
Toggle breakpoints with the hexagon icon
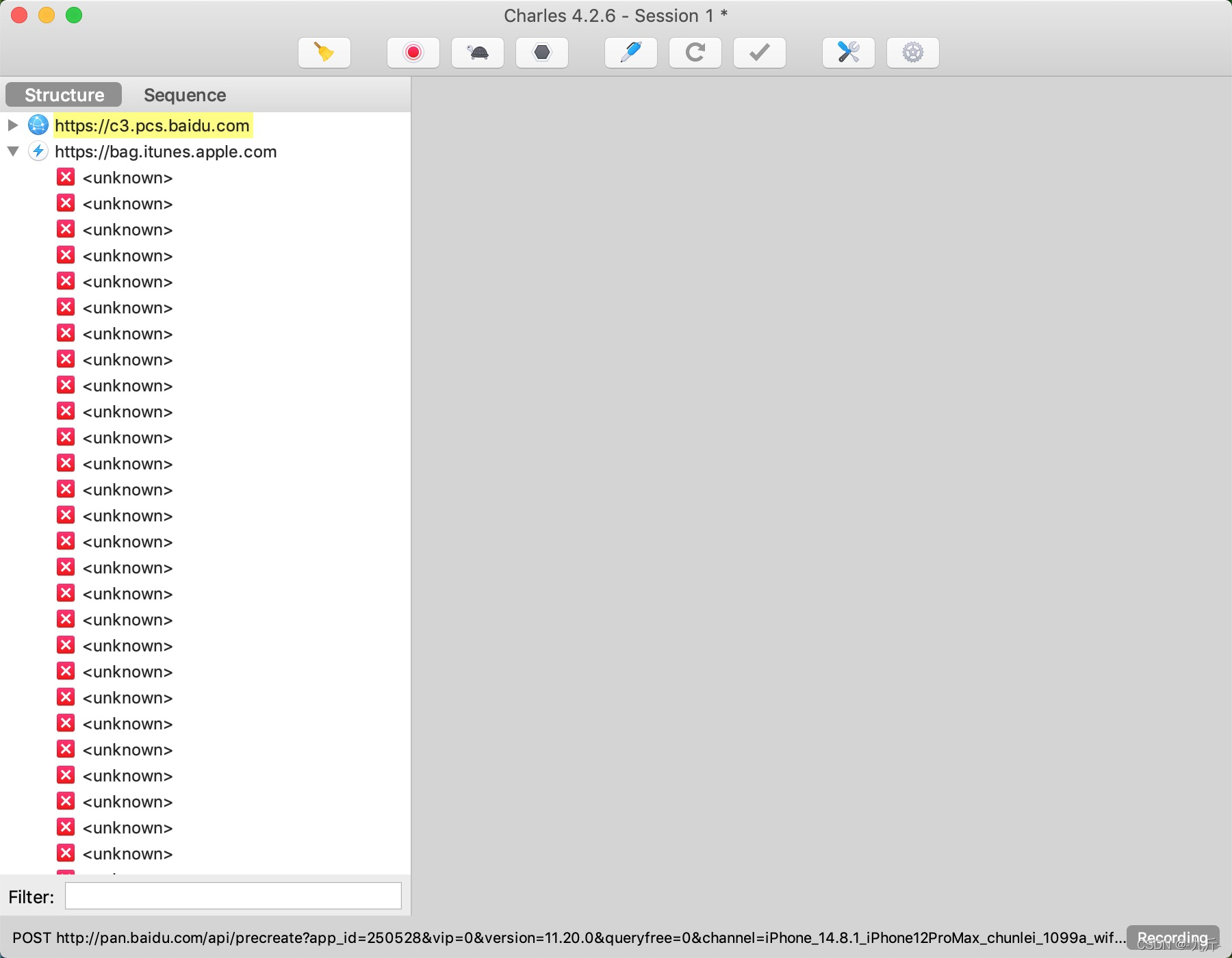[x=542, y=53]
